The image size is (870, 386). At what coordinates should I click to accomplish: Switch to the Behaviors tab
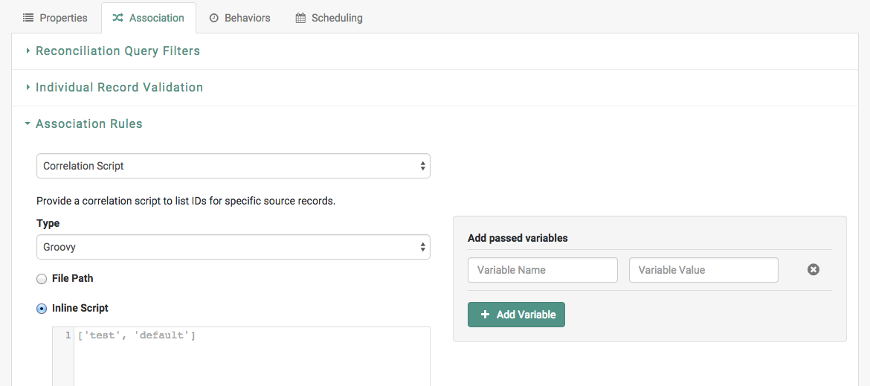[x=240, y=18]
